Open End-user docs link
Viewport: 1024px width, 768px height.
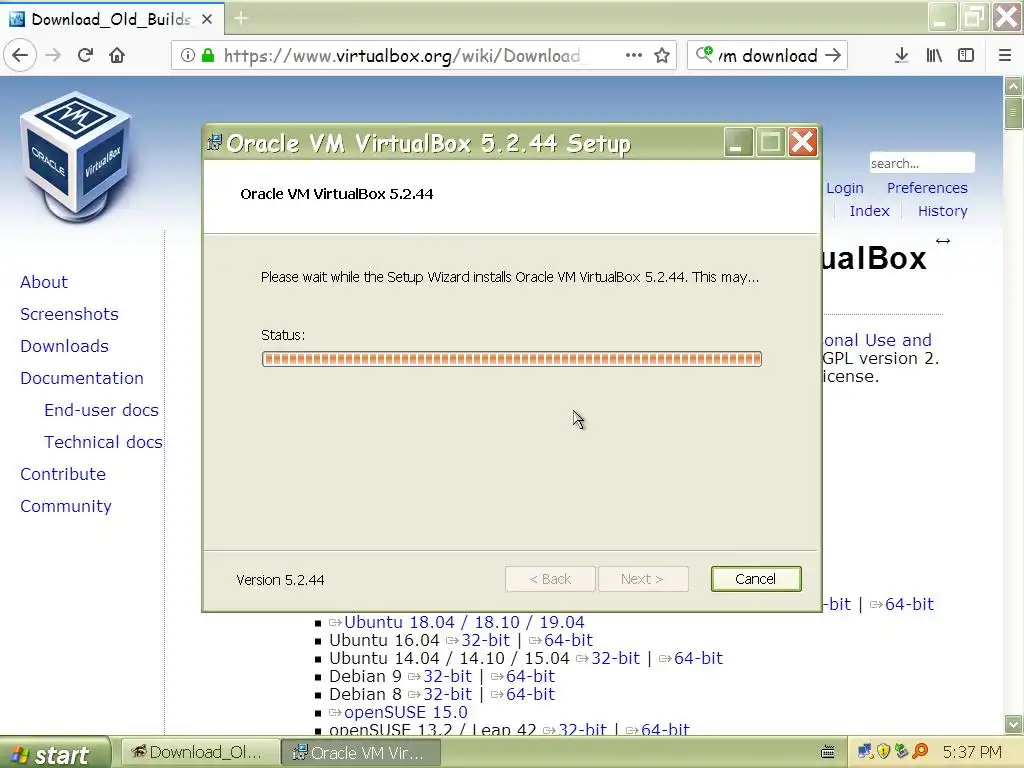101,410
